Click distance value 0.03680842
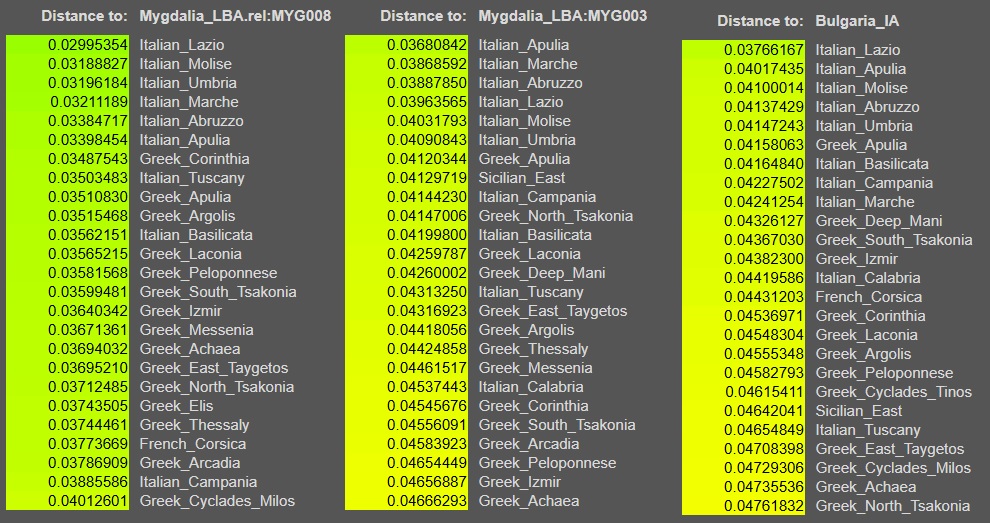Viewport: 990px width, 523px height. (x=427, y=45)
